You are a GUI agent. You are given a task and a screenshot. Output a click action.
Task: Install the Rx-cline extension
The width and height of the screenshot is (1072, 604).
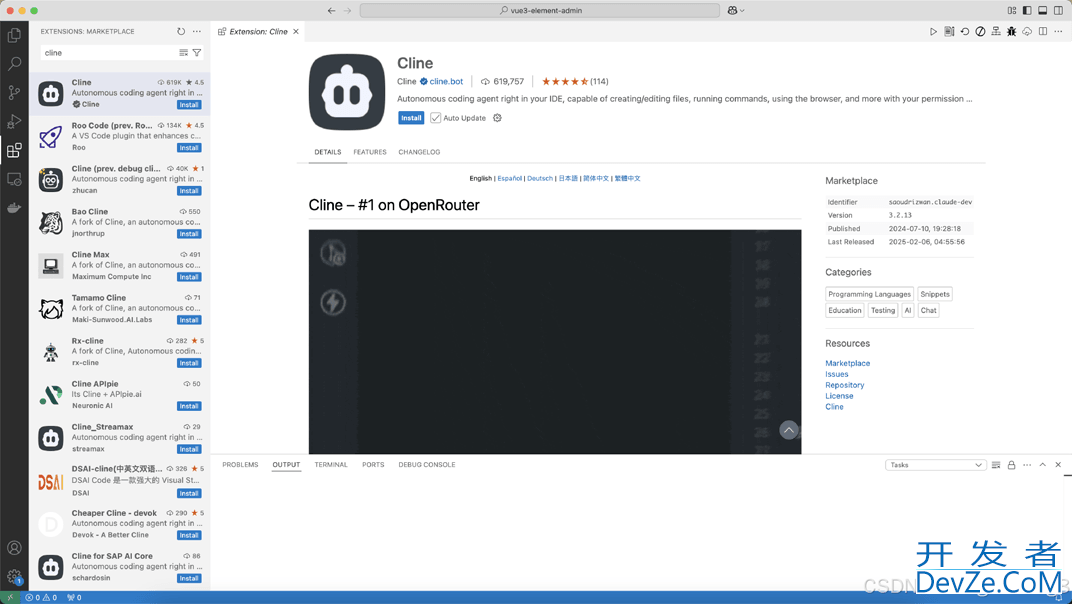[189, 363]
